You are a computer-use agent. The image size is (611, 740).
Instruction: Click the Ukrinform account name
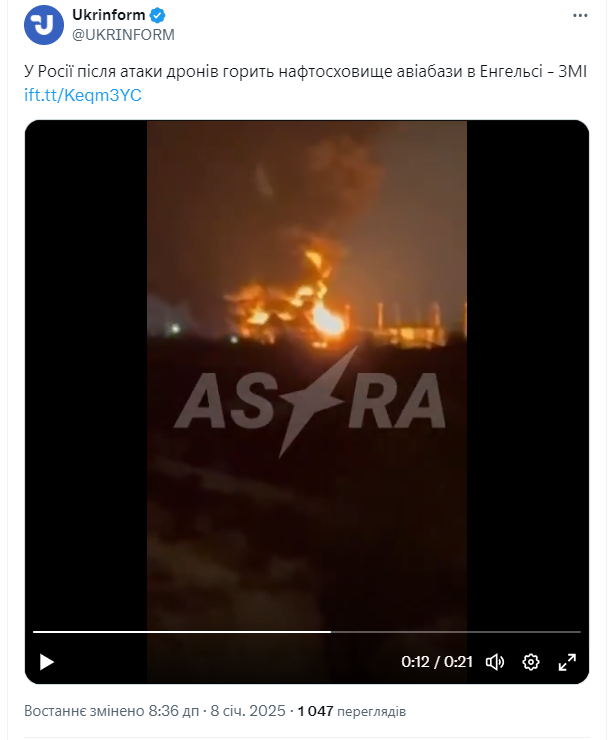(x=109, y=15)
